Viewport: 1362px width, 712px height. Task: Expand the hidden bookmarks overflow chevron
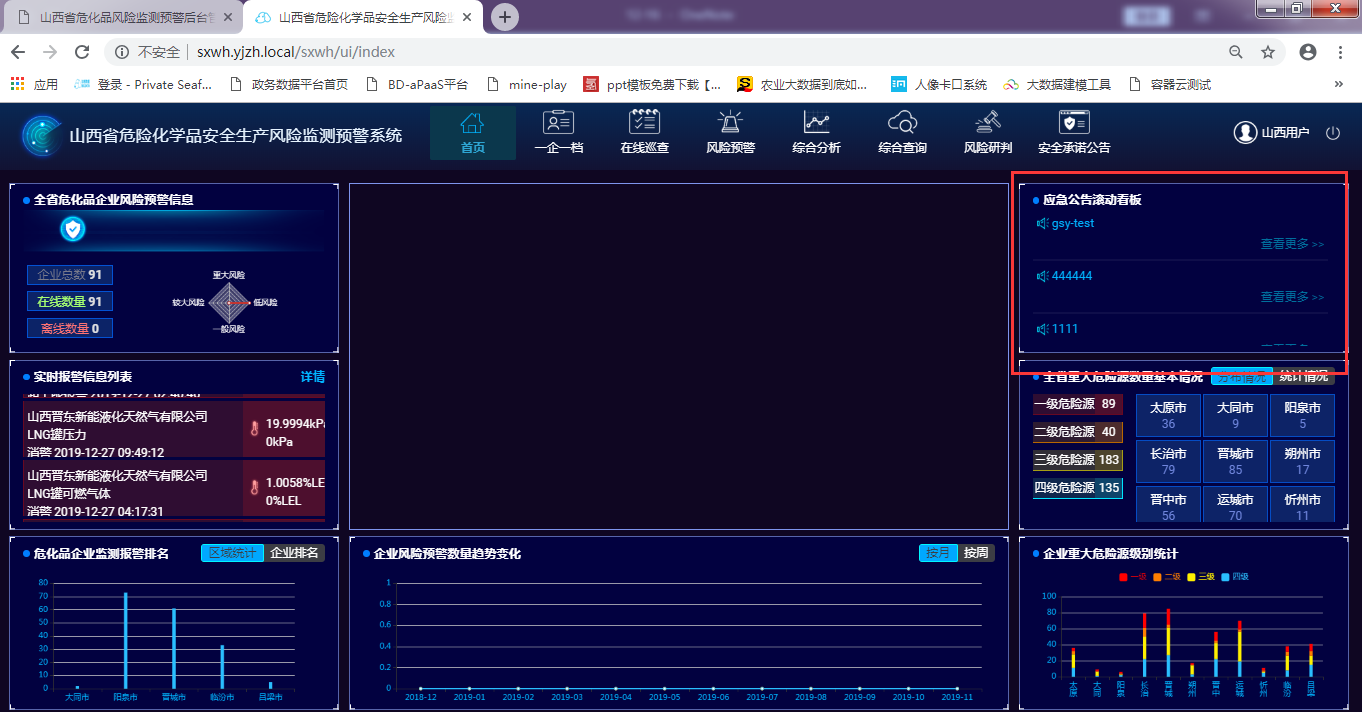1339,84
